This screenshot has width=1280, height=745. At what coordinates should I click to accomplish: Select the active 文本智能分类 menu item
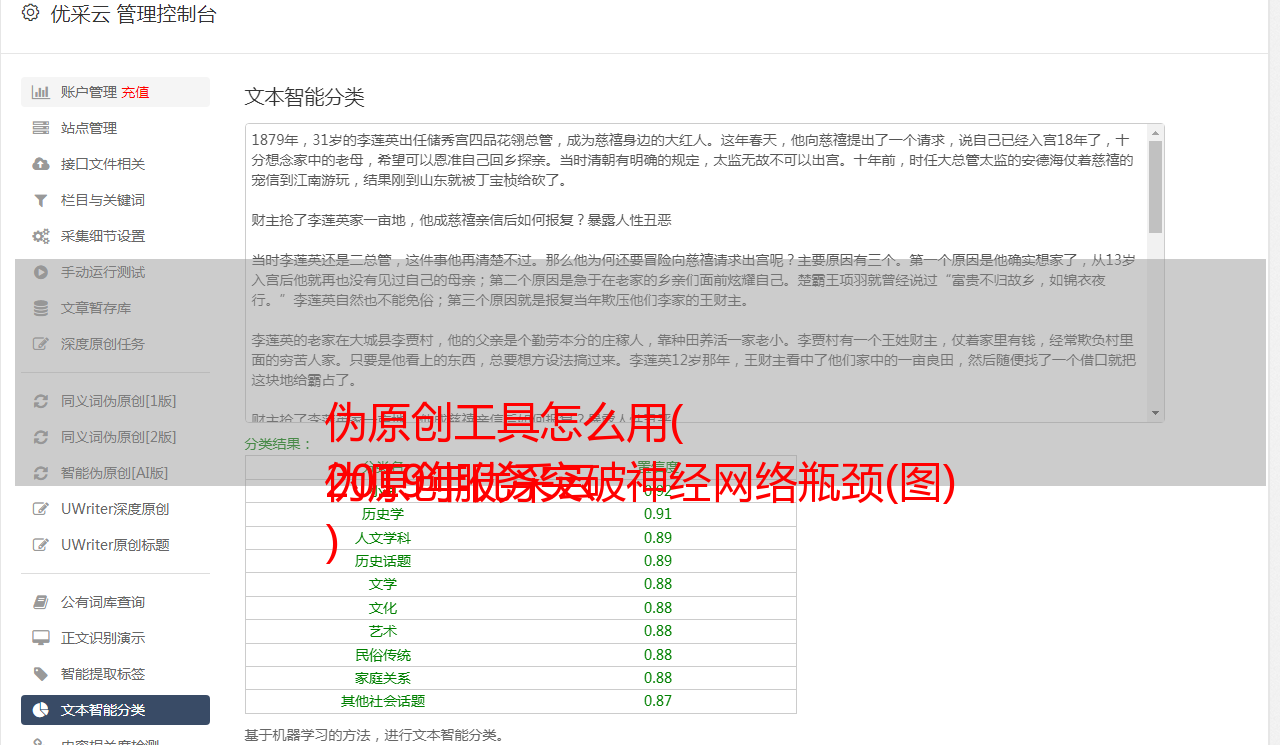point(115,710)
